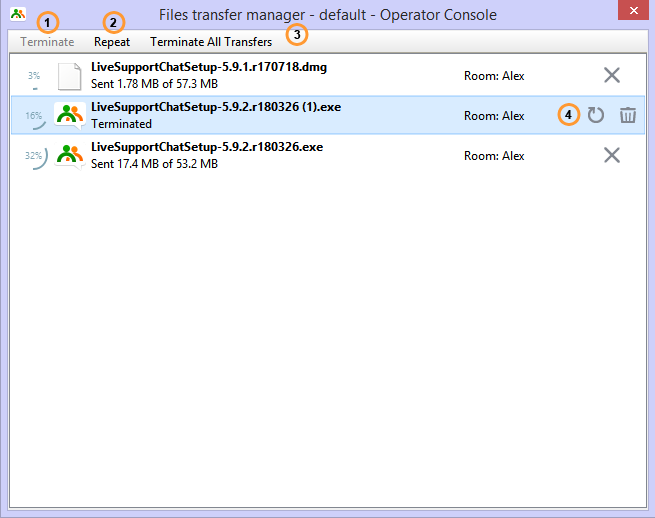655x518 pixels.
Task: Click 'Room: Alex' in the .dmg row
Action: click(494, 76)
